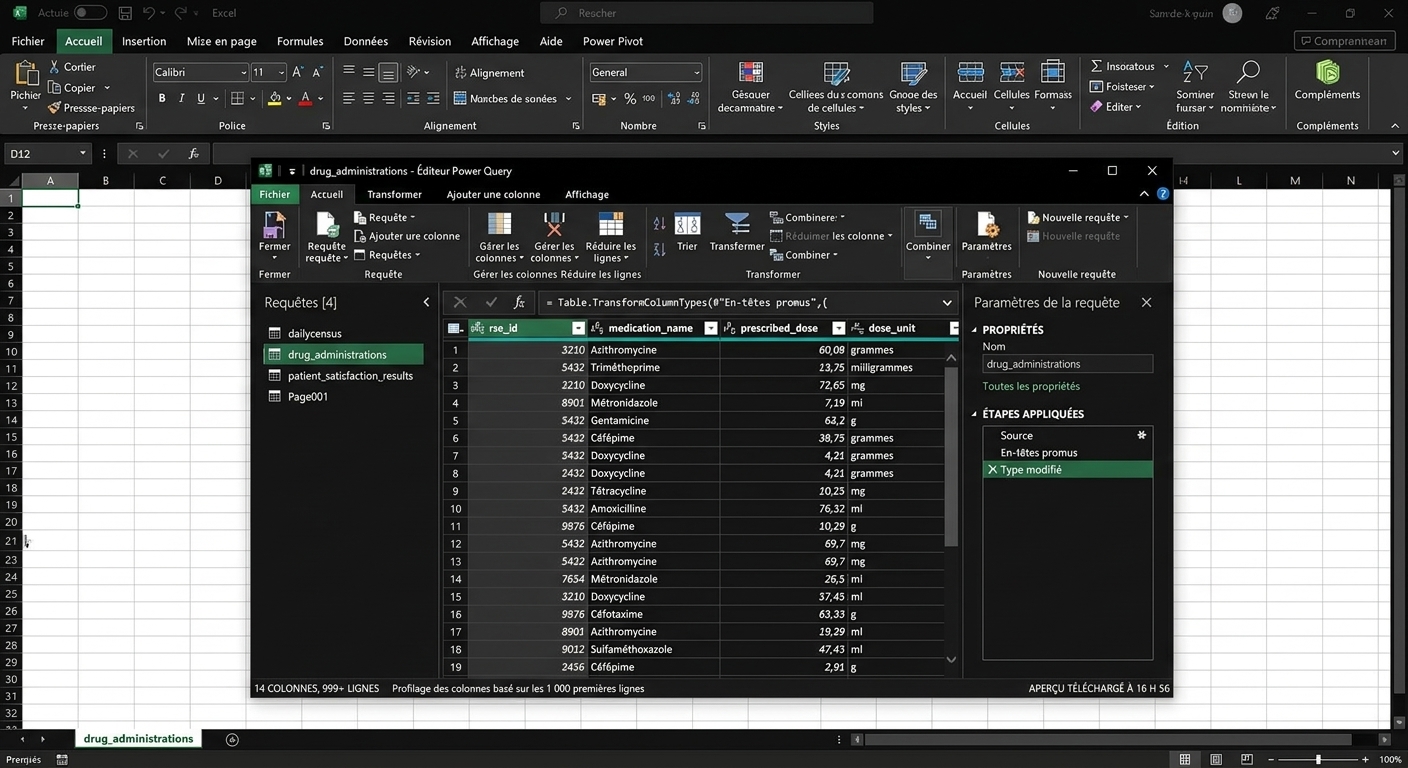Click the Pressse-papiers format painter brush

(54, 108)
